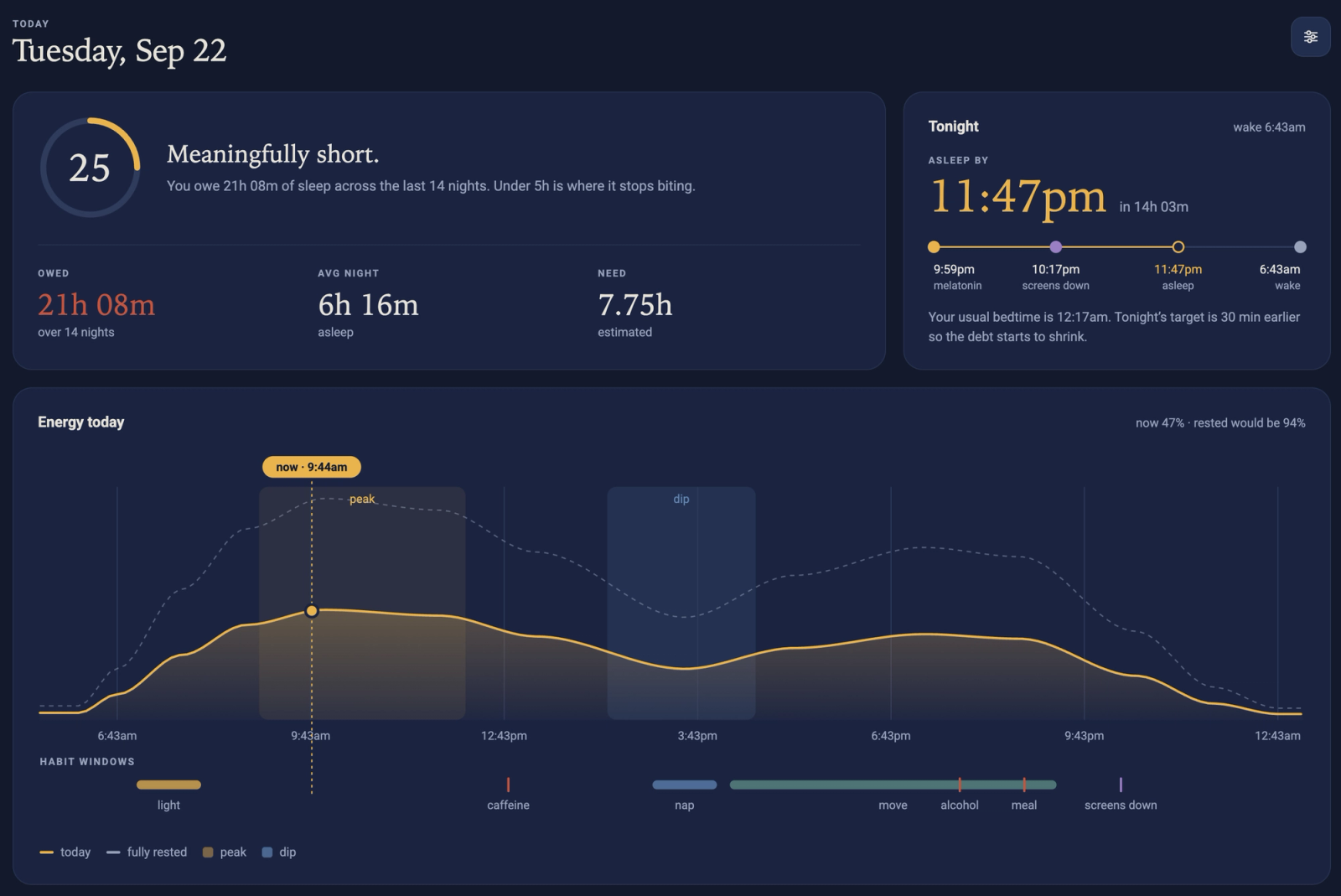This screenshot has width=1341, height=896.
Task: Click the purple screens down habit marker
Action: tap(1121, 785)
